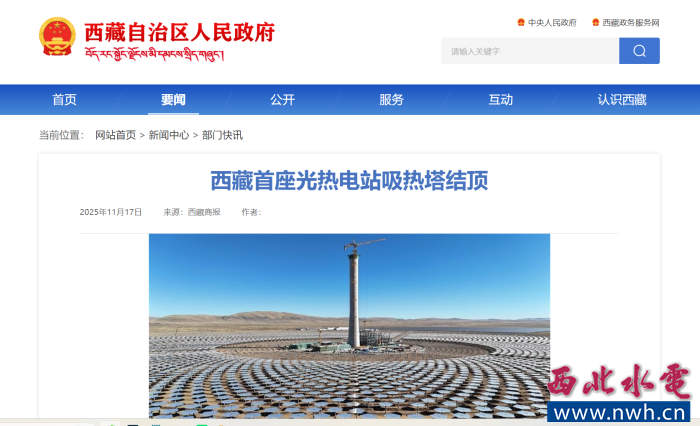Click the 西藏自治区人民政府 site title

[x=179, y=33]
